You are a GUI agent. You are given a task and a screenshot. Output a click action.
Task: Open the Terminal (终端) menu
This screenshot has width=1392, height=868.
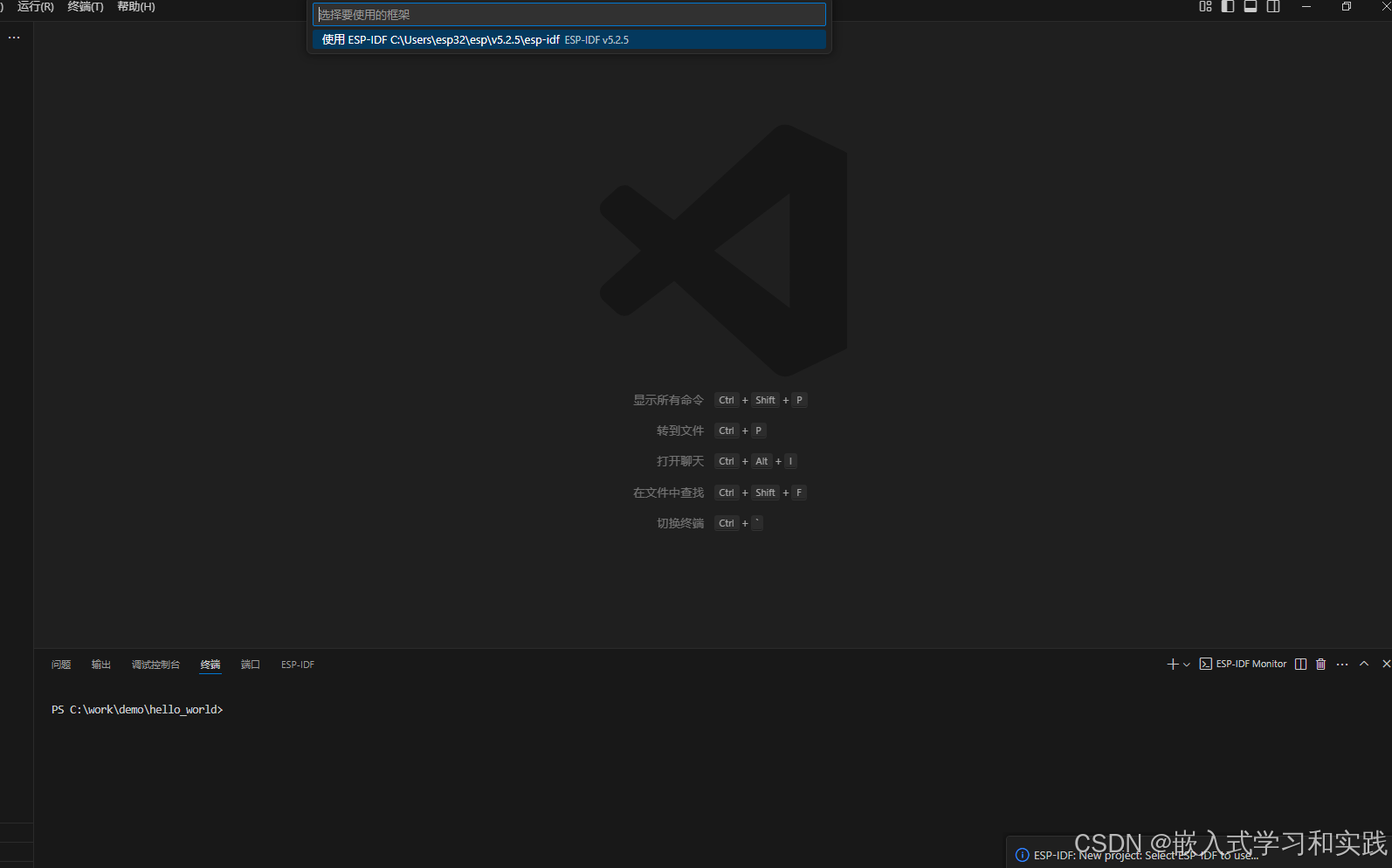[x=86, y=7]
